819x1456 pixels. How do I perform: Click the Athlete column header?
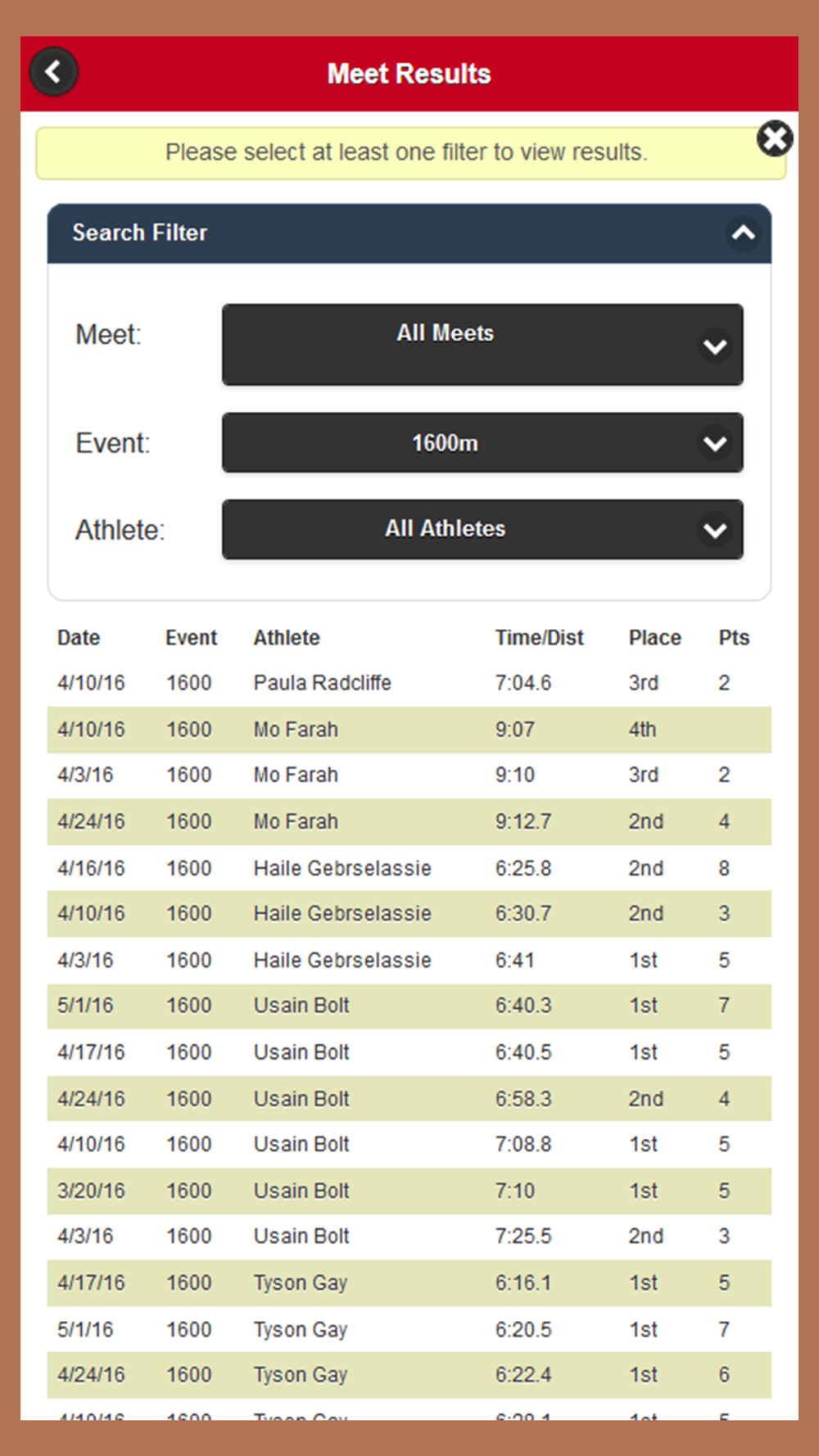point(287,638)
